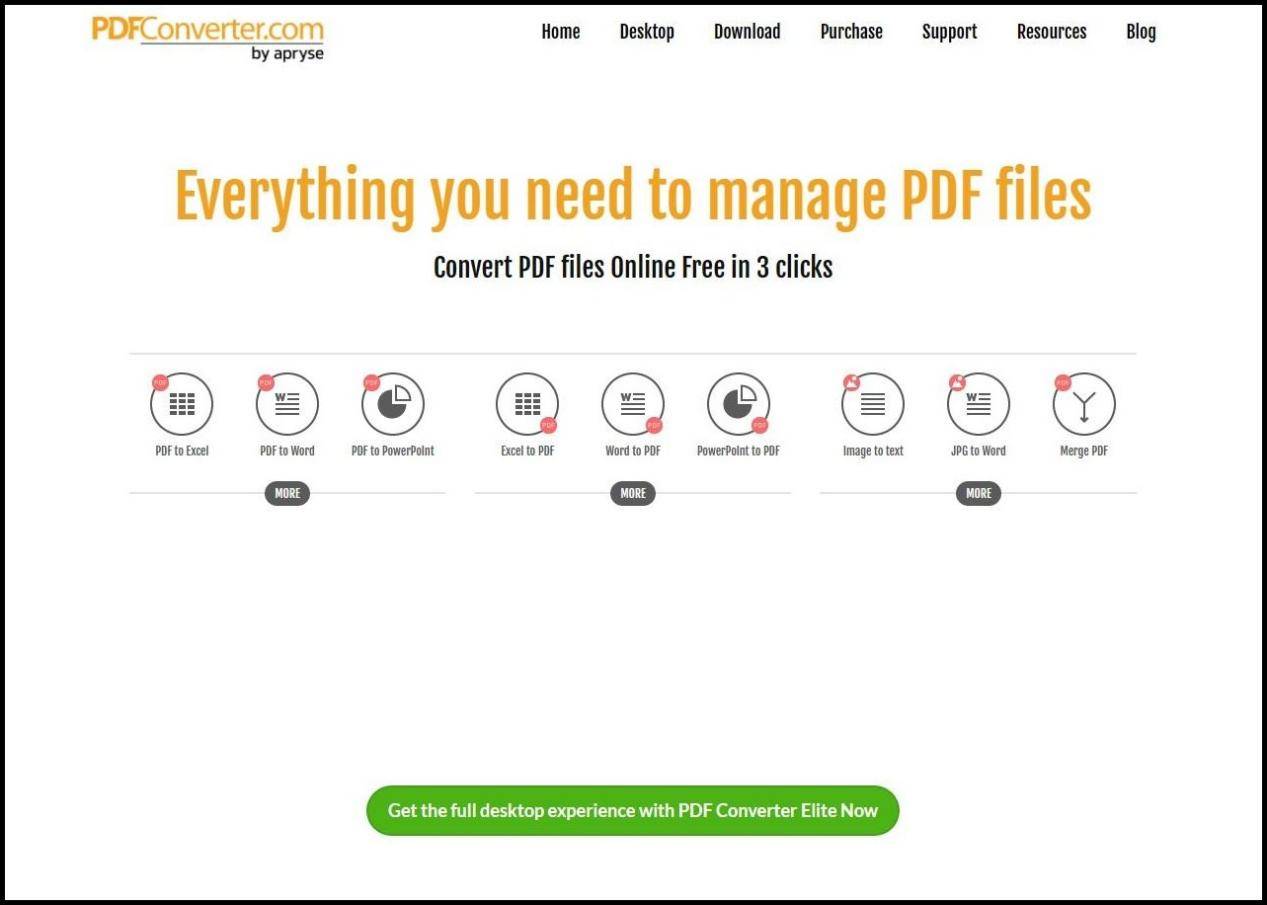Go to the Home menu item
The width and height of the screenshot is (1267, 905).
(x=561, y=32)
